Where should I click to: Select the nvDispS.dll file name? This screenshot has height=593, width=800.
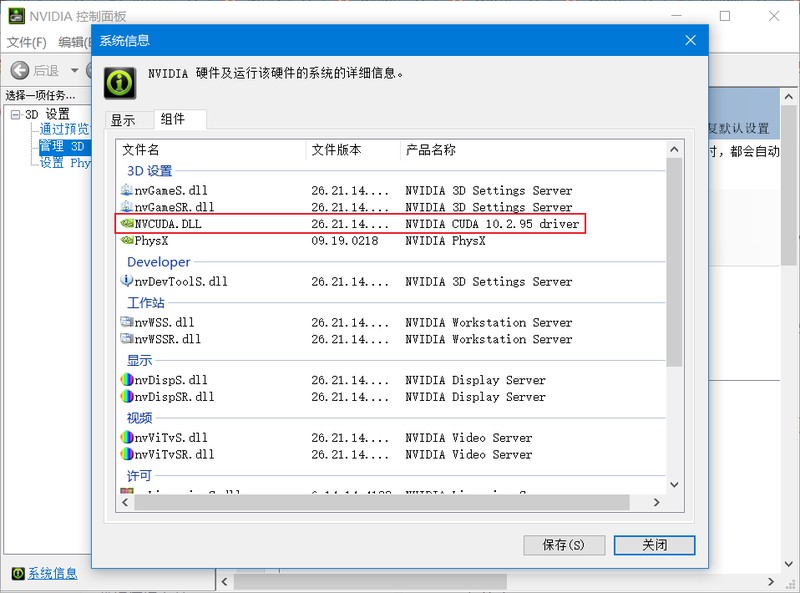coord(171,380)
